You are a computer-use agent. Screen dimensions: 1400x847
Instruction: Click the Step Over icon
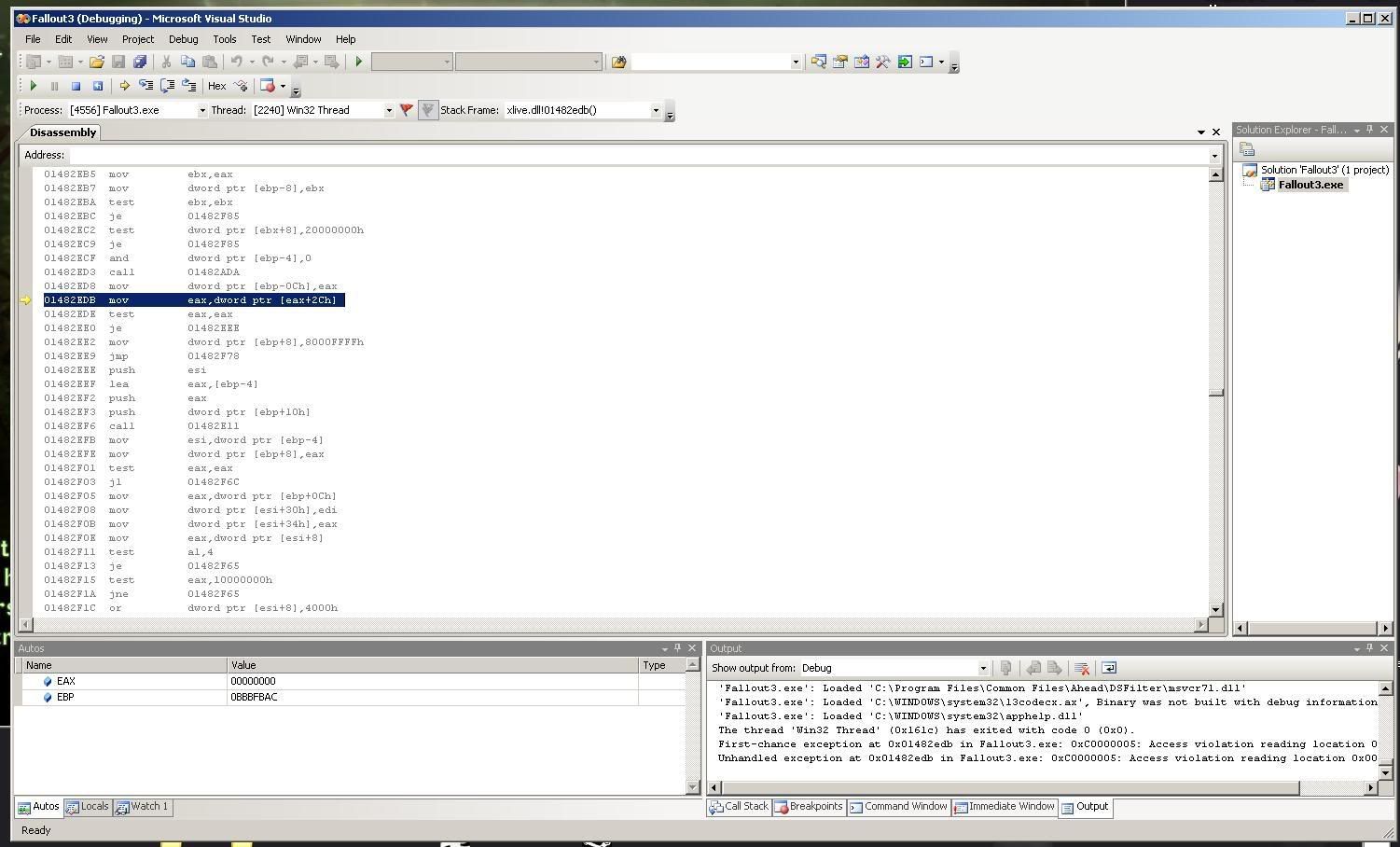tap(167, 86)
